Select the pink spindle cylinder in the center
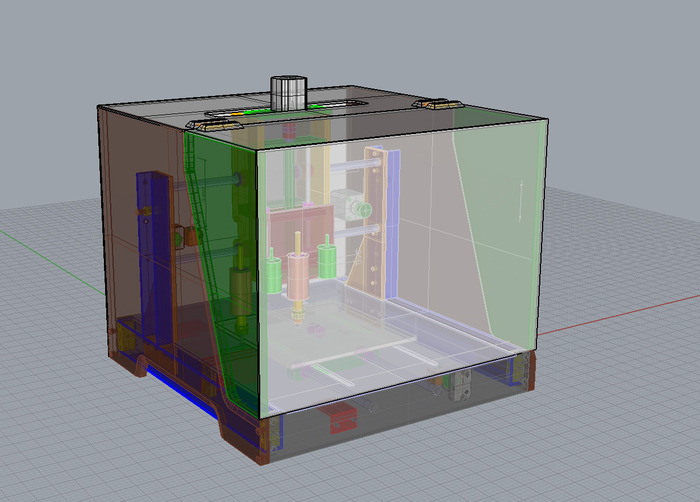Viewport: 700px width, 502px height. pos(298,276)
